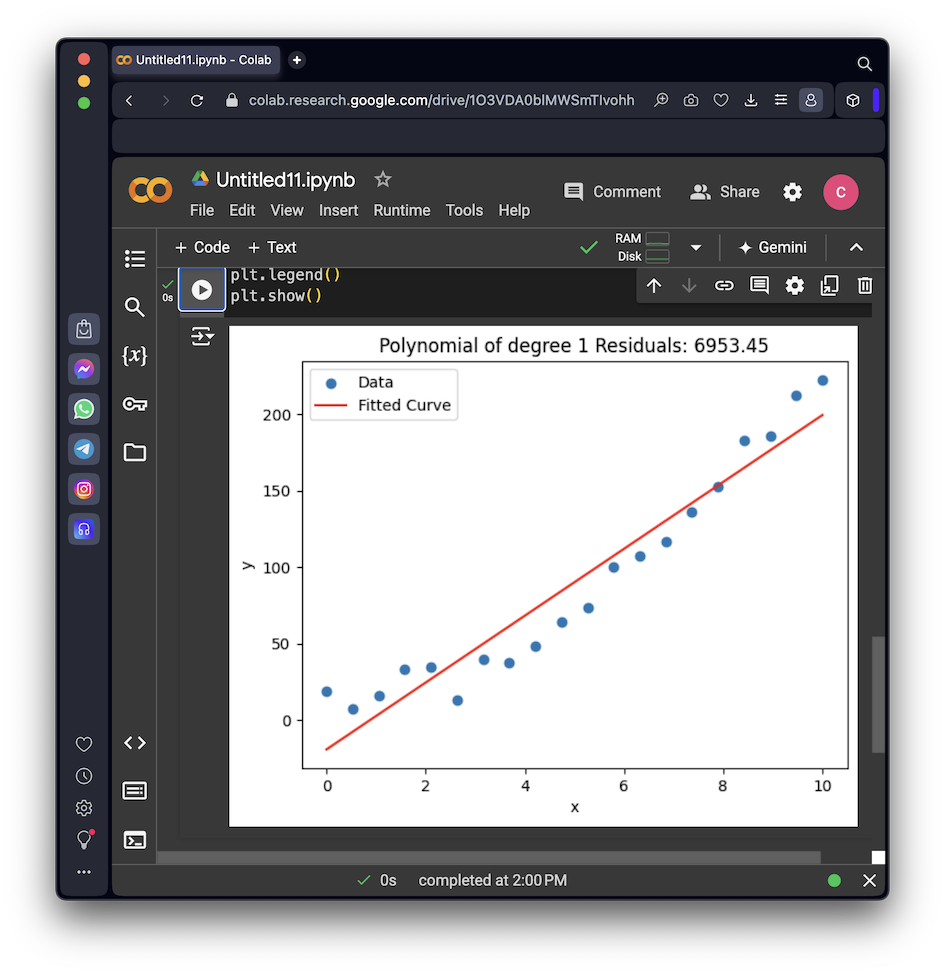The image size is (945, 974).
Task: Move cell up with arrow icon
Action: [654, 286]
